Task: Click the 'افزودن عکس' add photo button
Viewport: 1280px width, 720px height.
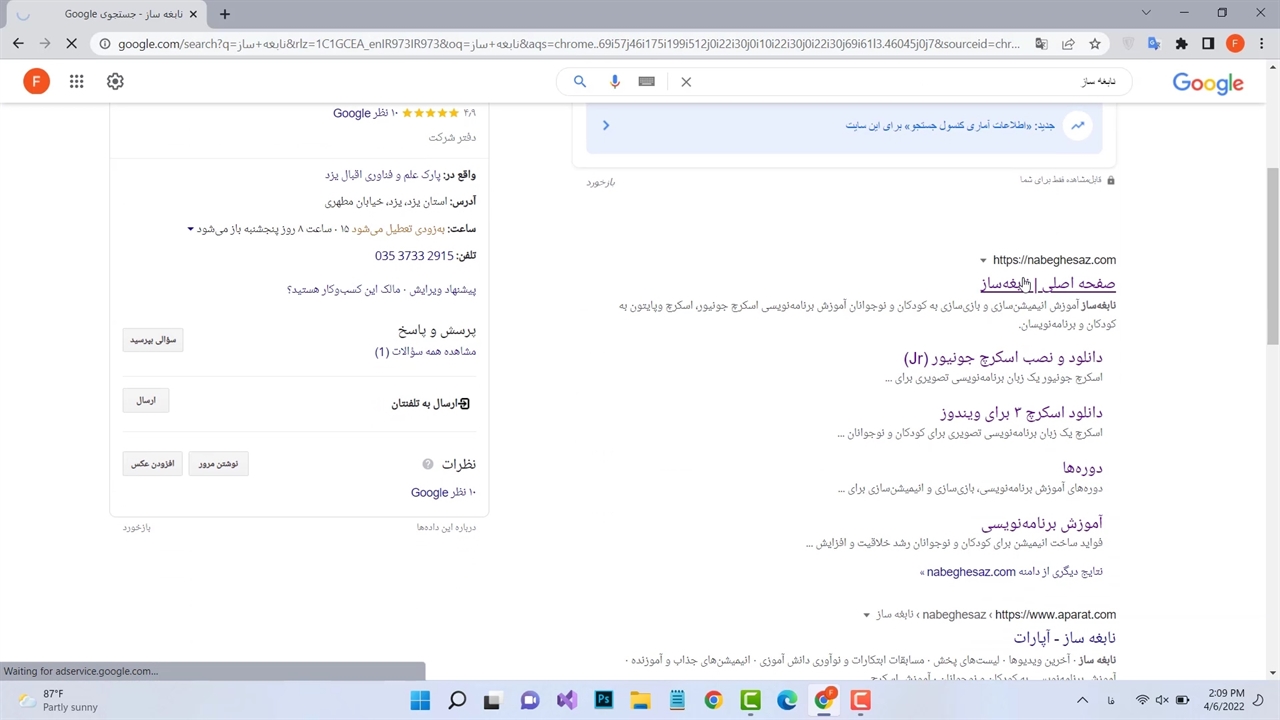Action: click(x=152, y=464)
